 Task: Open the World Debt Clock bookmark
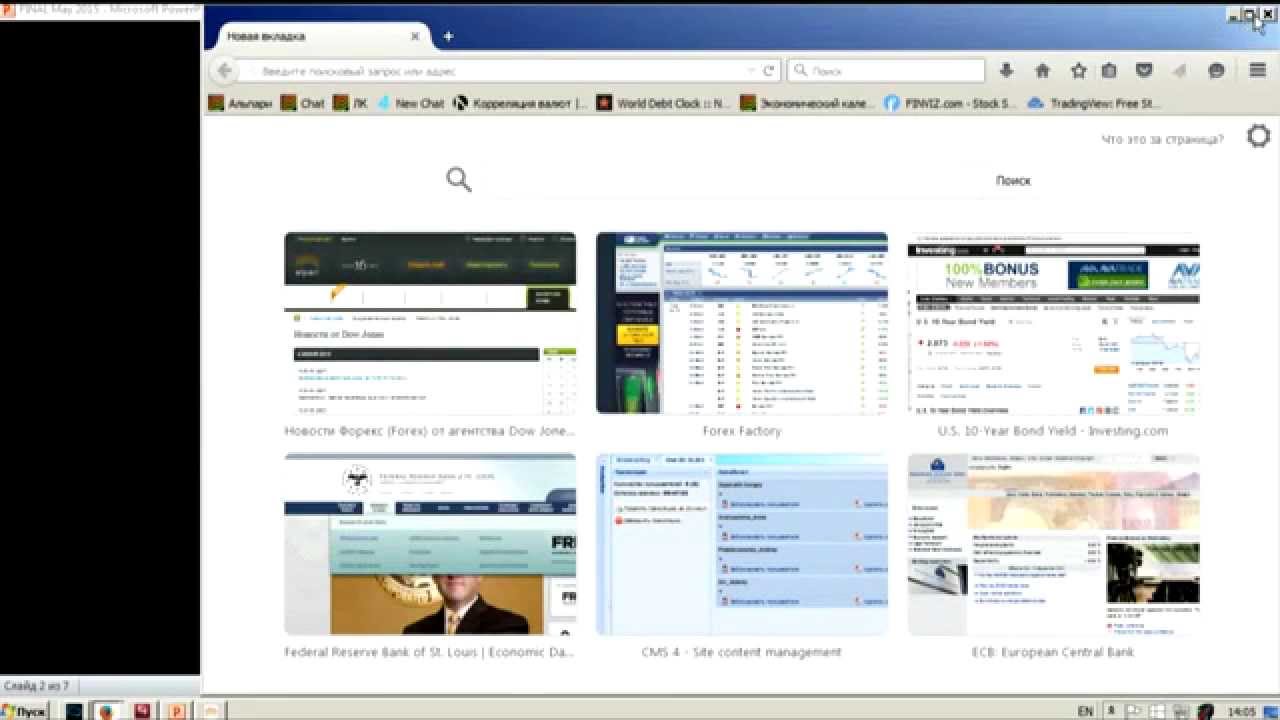664,103
